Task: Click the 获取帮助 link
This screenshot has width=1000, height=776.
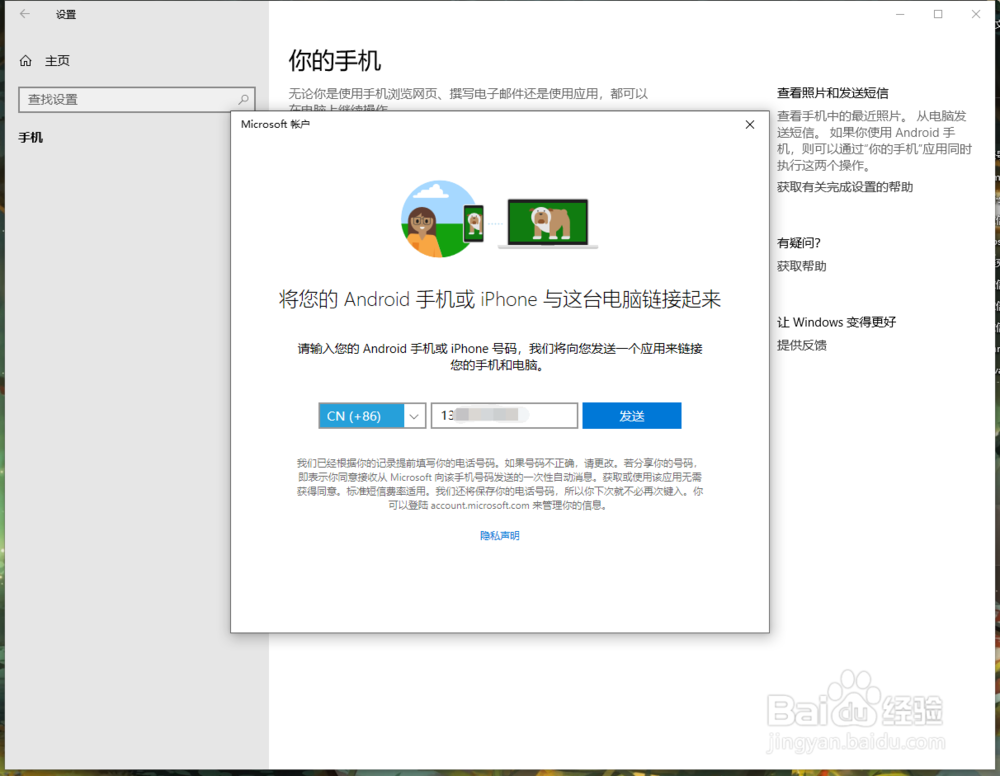Action: (801, 266)
